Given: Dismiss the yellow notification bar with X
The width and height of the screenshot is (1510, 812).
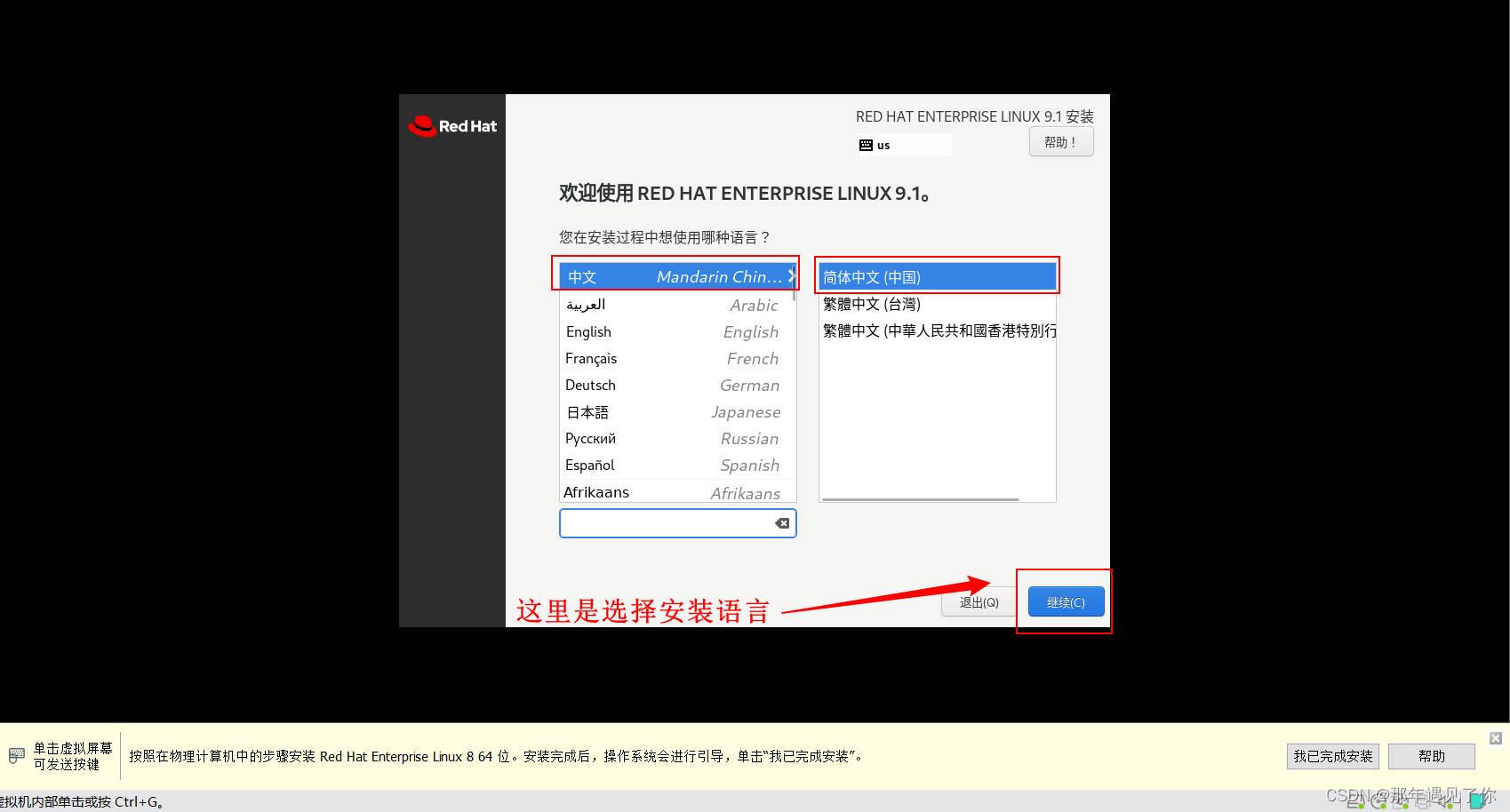Looking at the screenshot, I should (x=1495, y=737).
